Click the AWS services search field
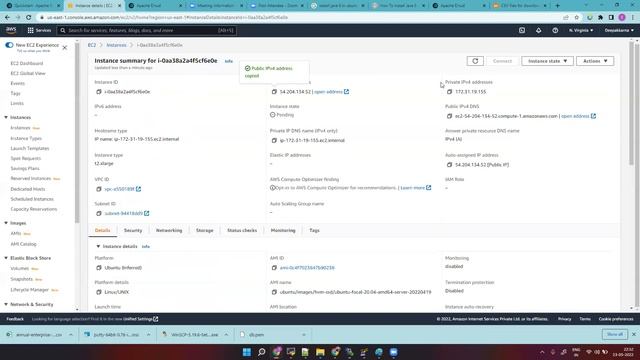Screen dimensions: 640x360 [147, 30]
